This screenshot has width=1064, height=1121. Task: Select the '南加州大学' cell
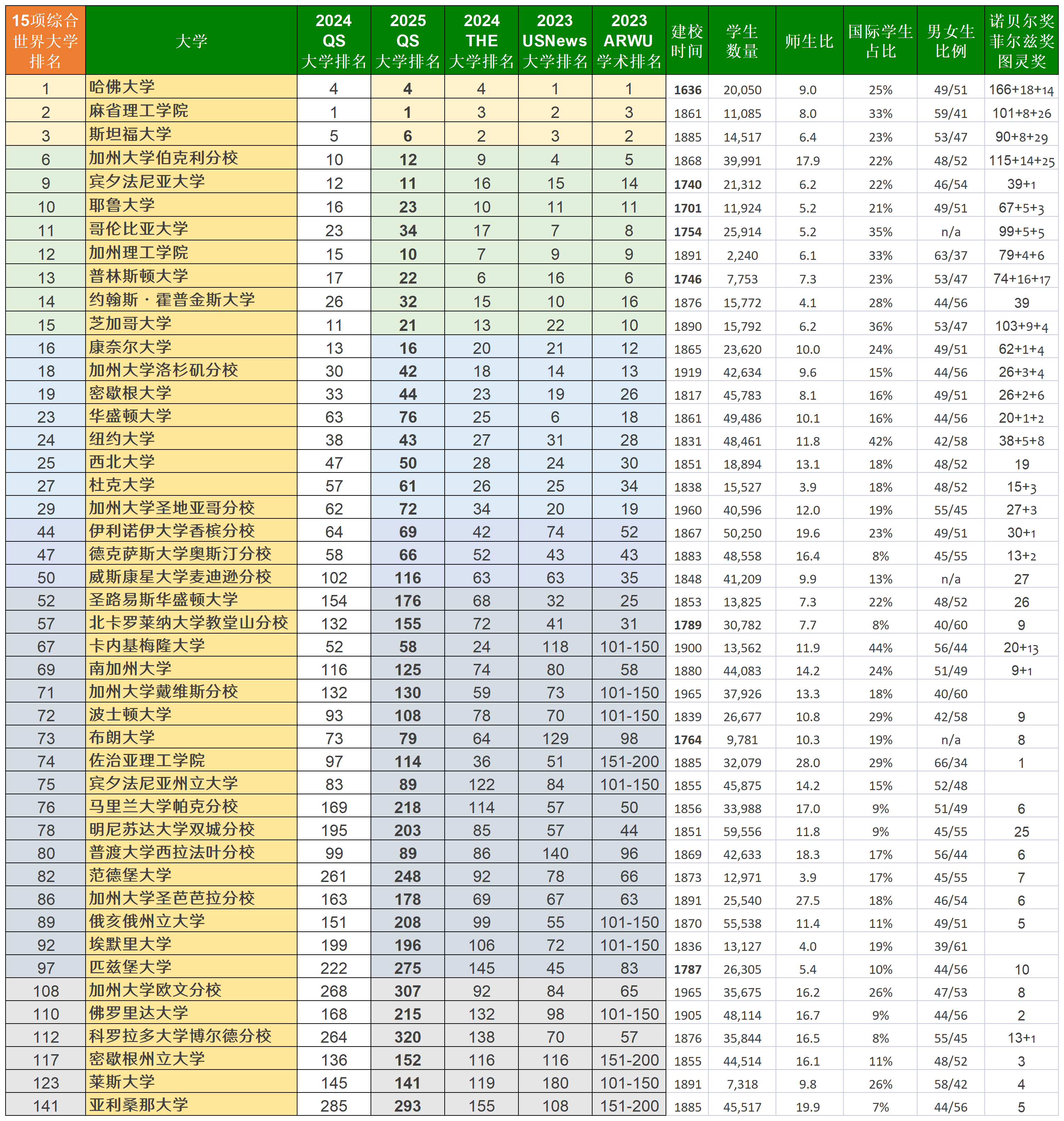(191, 668)
